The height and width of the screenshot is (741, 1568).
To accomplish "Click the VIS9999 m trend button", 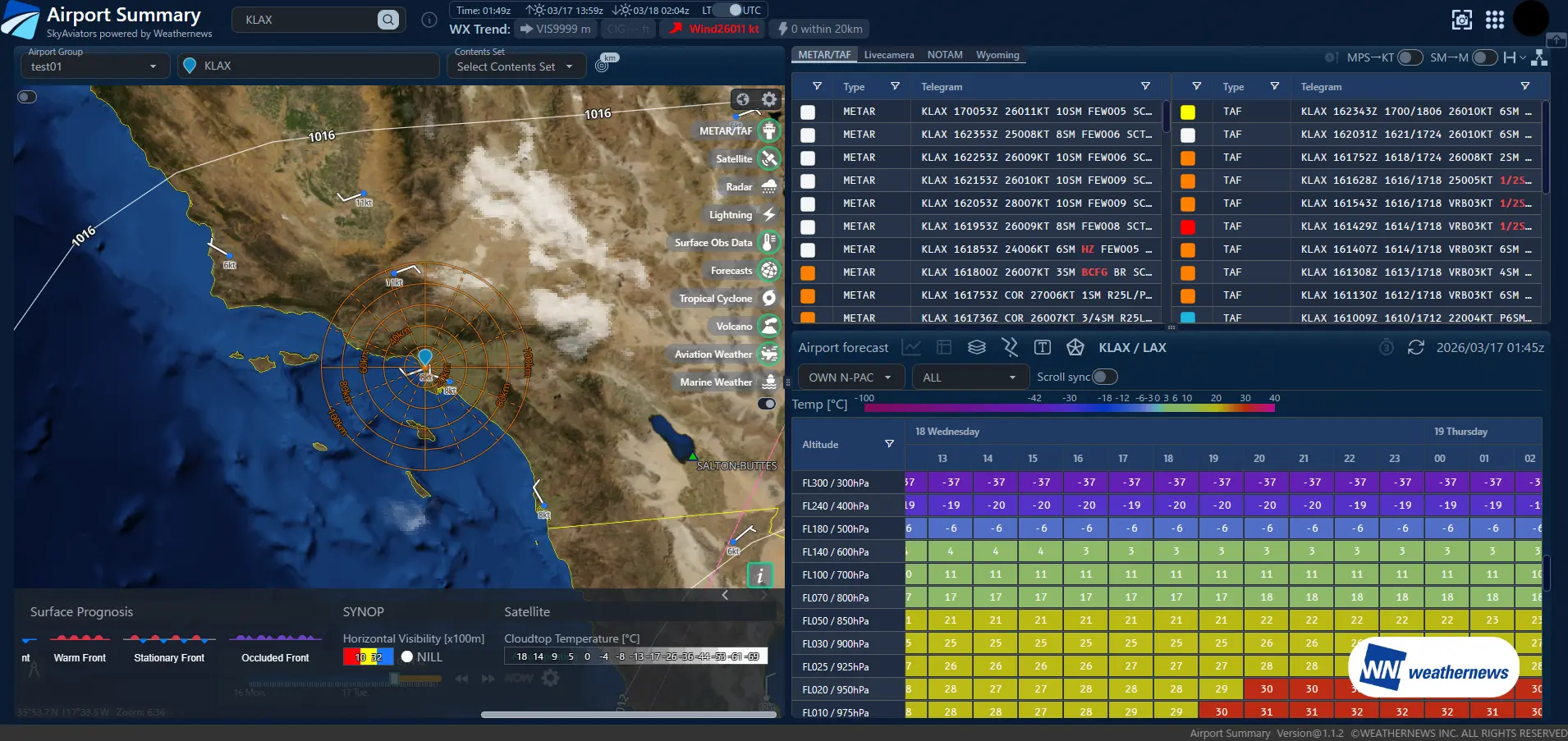I will (x=555, y=29).
